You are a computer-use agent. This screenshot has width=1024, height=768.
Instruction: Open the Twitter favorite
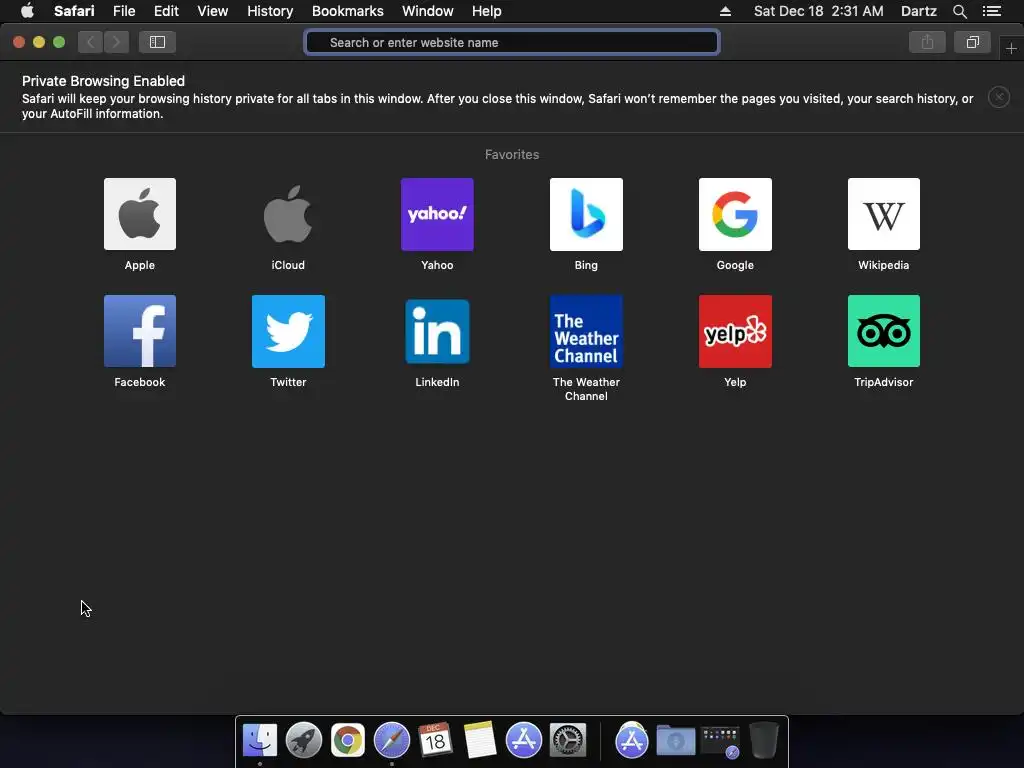[288, 331]
